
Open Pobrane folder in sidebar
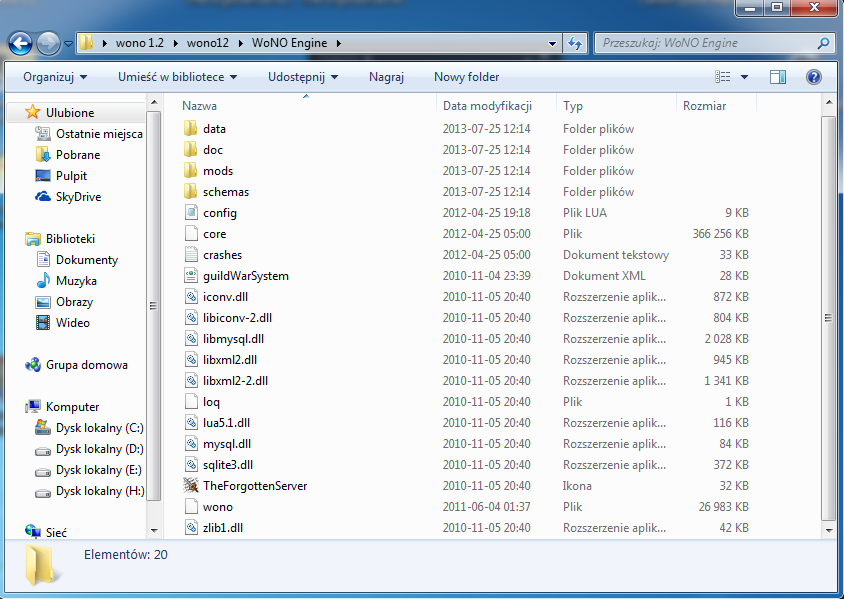[78, 154]
